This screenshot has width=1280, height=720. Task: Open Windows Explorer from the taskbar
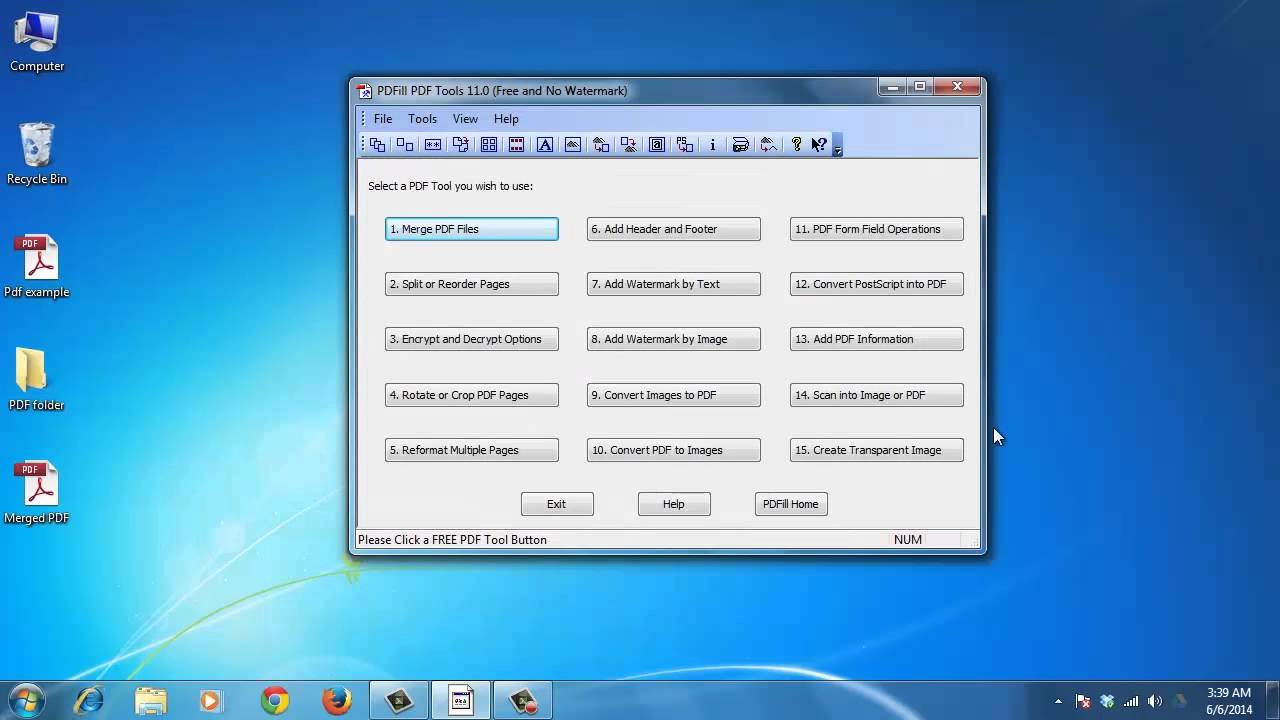coord(151,700)
